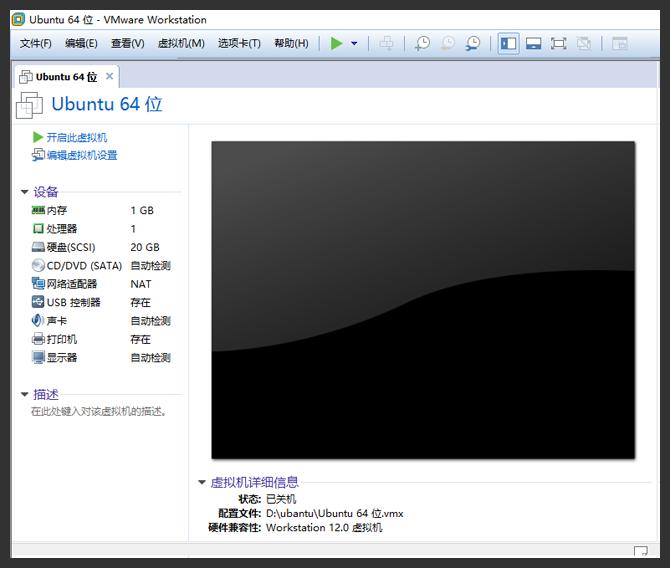The image size is (670, 568).
Task: Collapse the 设备 section
Action: point(25,192)
